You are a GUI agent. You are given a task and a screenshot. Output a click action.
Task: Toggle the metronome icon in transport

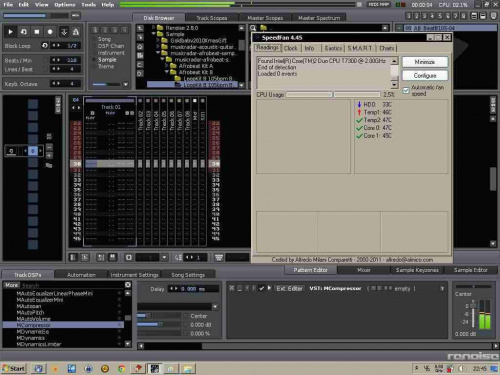pos(76,32)
